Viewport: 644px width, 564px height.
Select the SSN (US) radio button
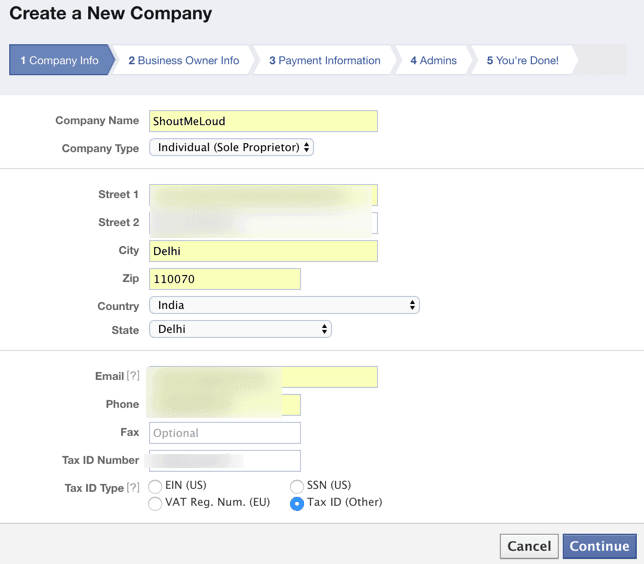[x=297, y=486]
